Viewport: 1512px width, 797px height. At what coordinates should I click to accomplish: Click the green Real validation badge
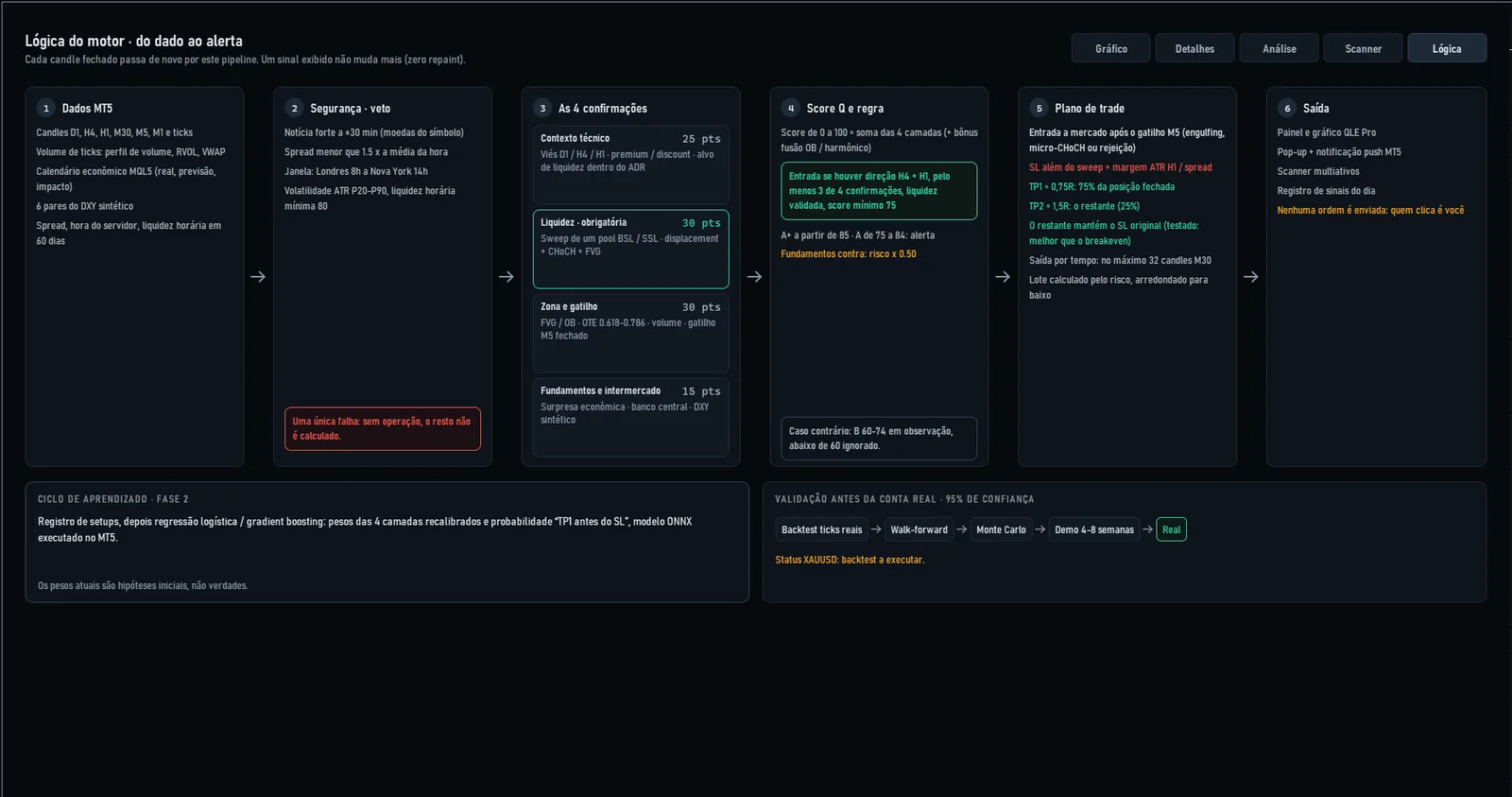pyautogui.click(x=1172, y=529)
